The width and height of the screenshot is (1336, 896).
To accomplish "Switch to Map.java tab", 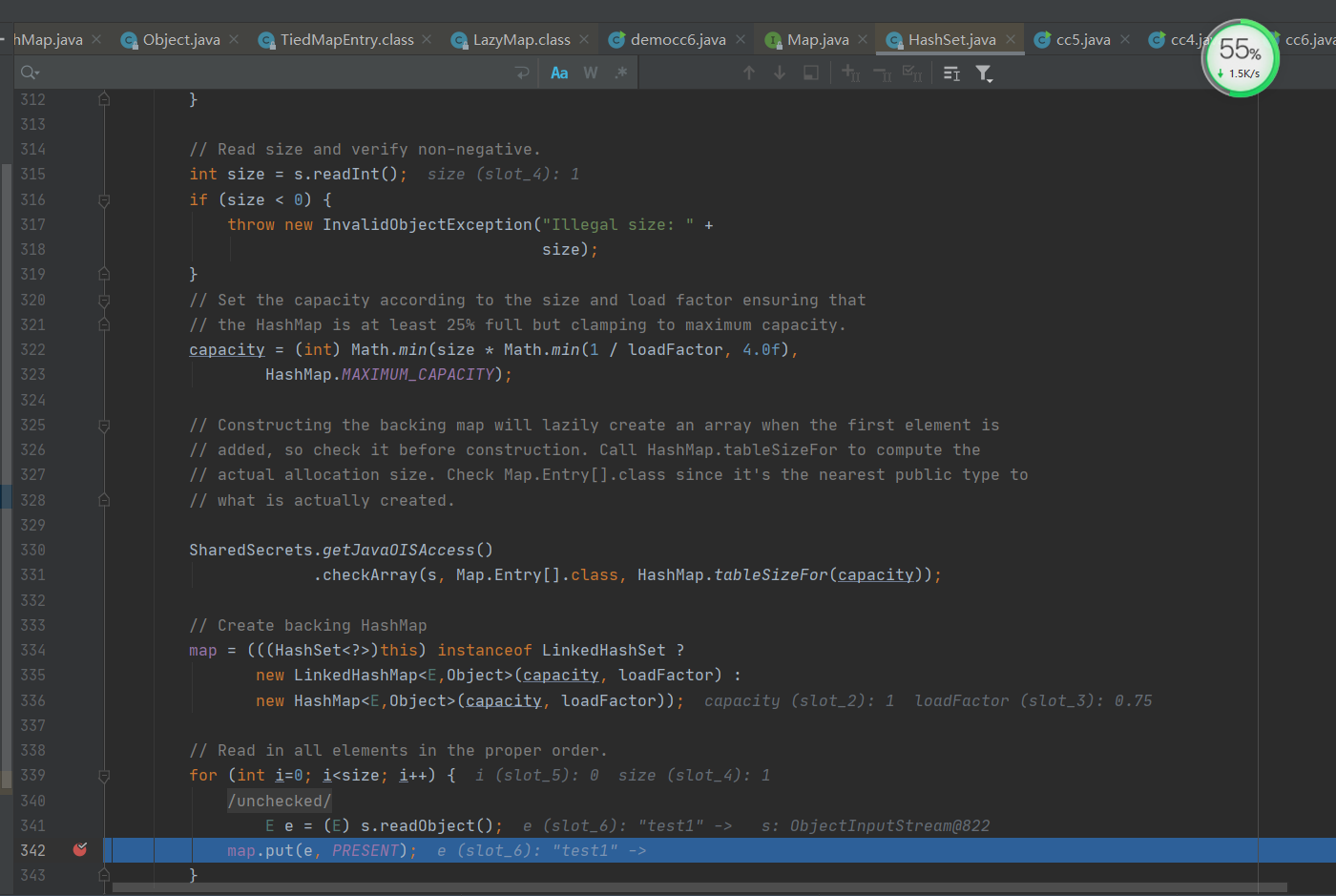I will click(818, 39).
